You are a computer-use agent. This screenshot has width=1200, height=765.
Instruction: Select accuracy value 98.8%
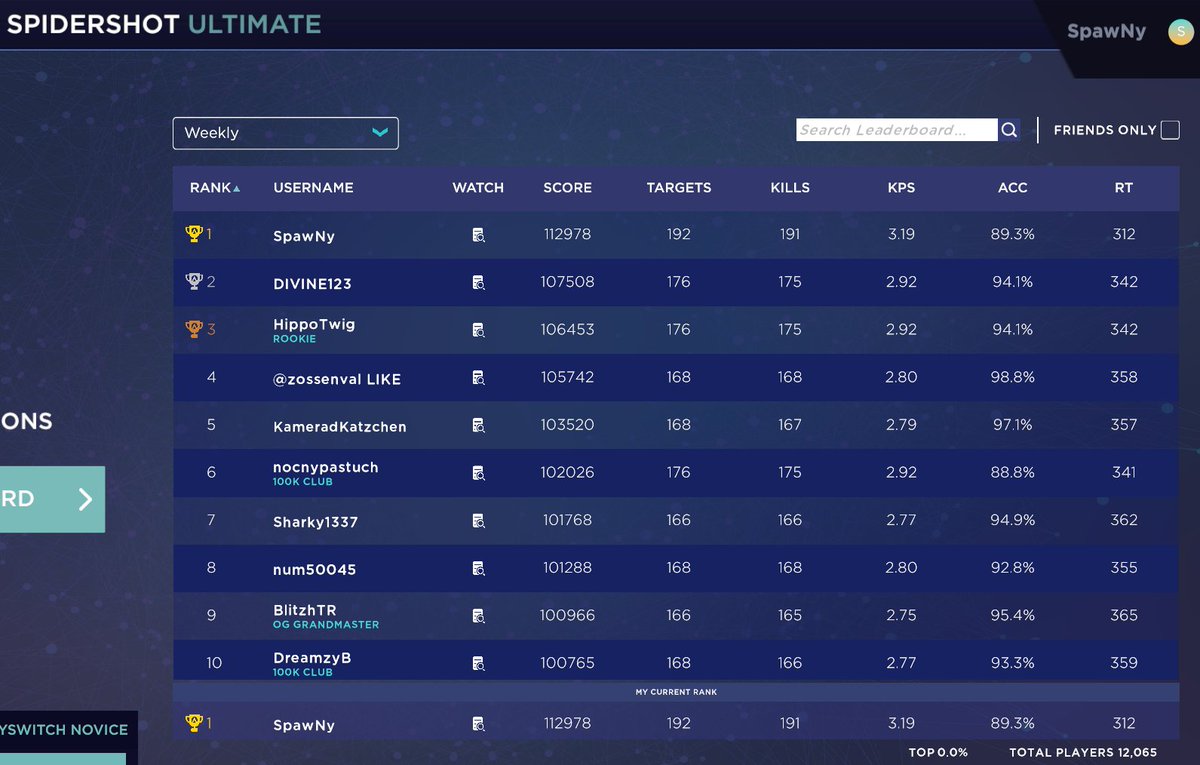pos(1013,377)
